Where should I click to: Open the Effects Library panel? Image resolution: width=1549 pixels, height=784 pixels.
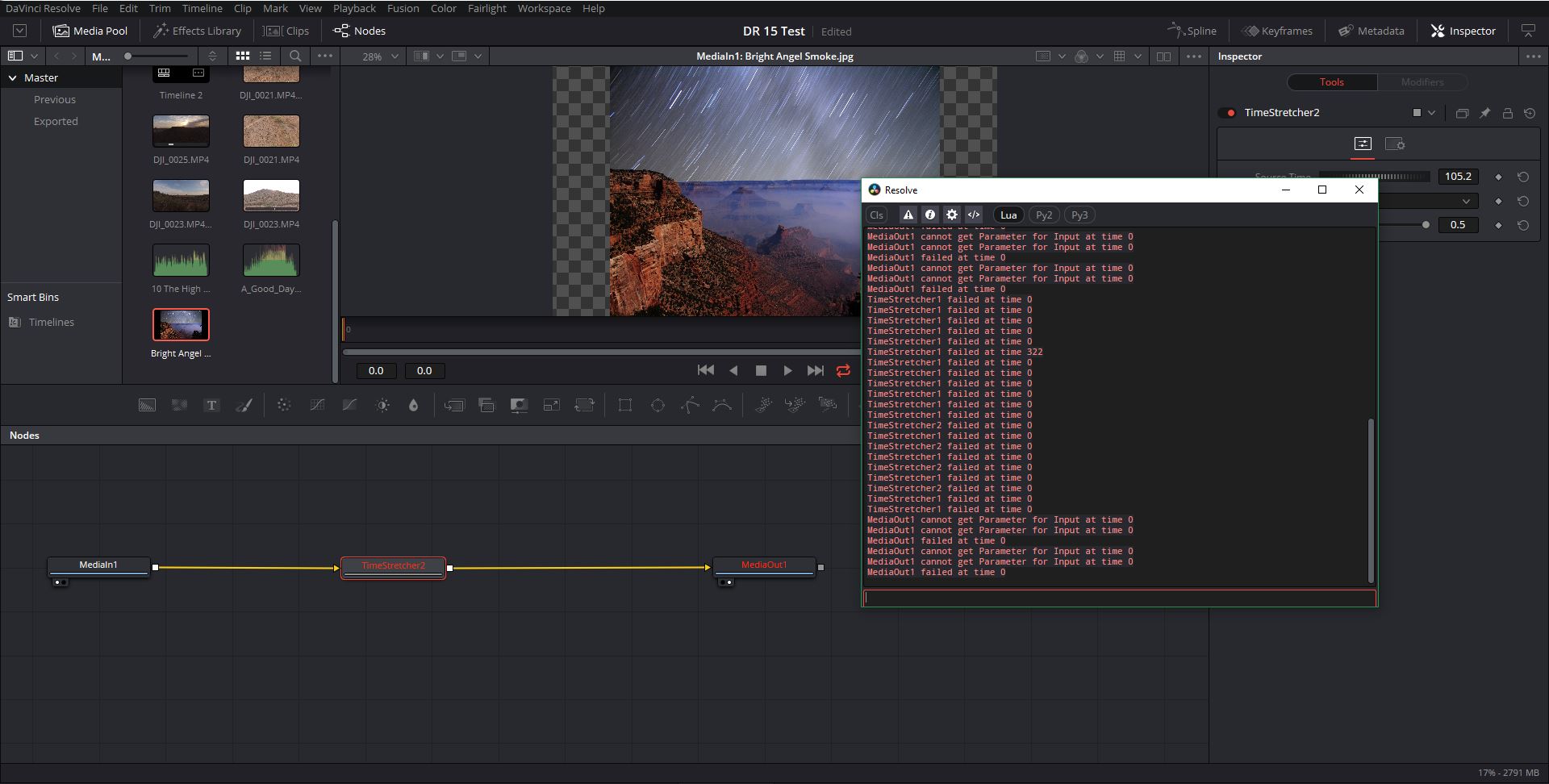point(198,31)
